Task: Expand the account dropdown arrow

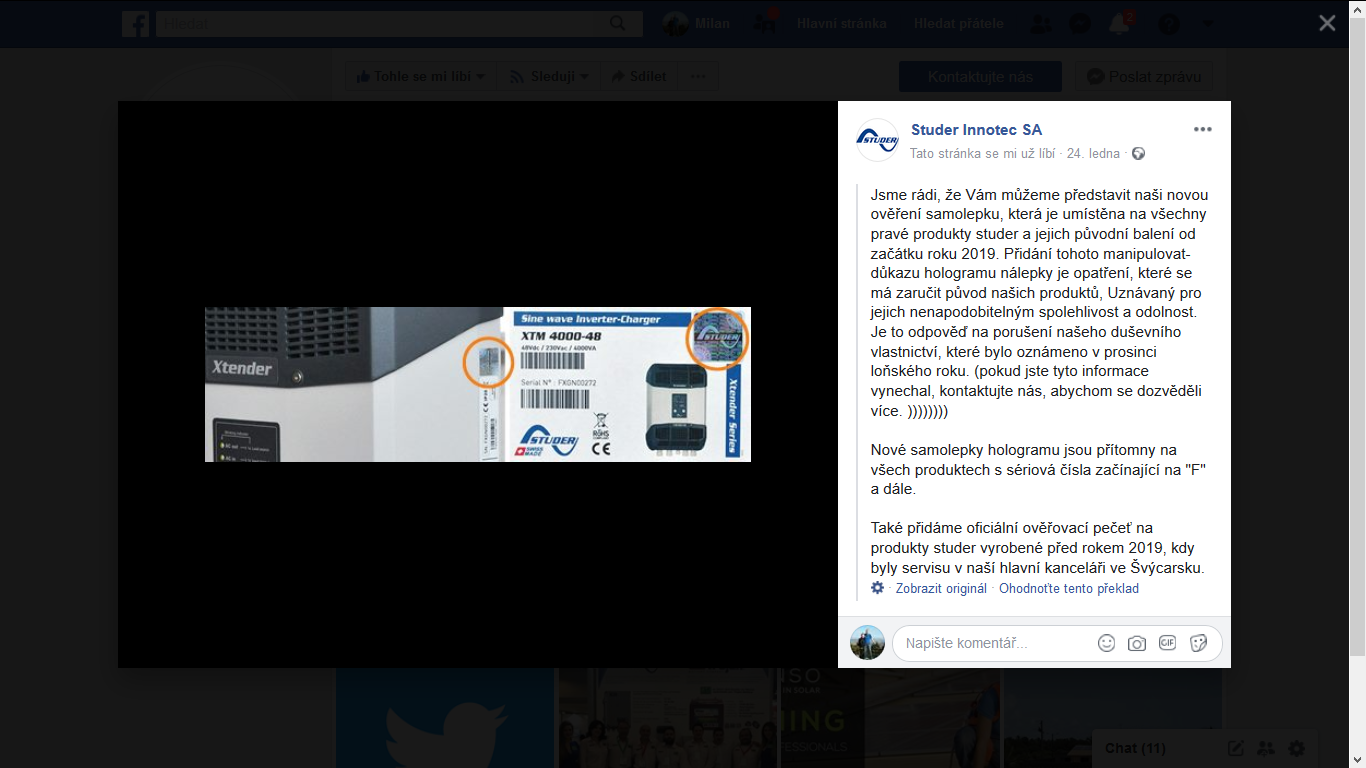Action: click(1207, 24)
